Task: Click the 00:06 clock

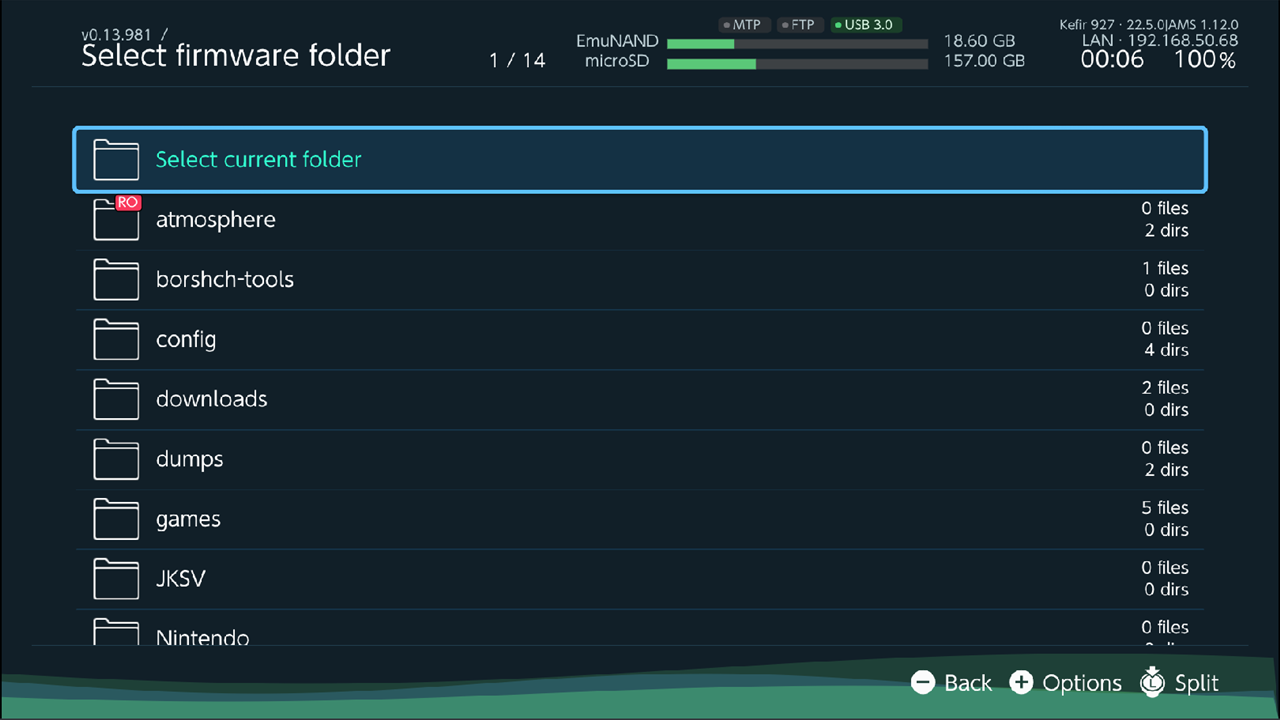Action: click(x=1112, y=61)
